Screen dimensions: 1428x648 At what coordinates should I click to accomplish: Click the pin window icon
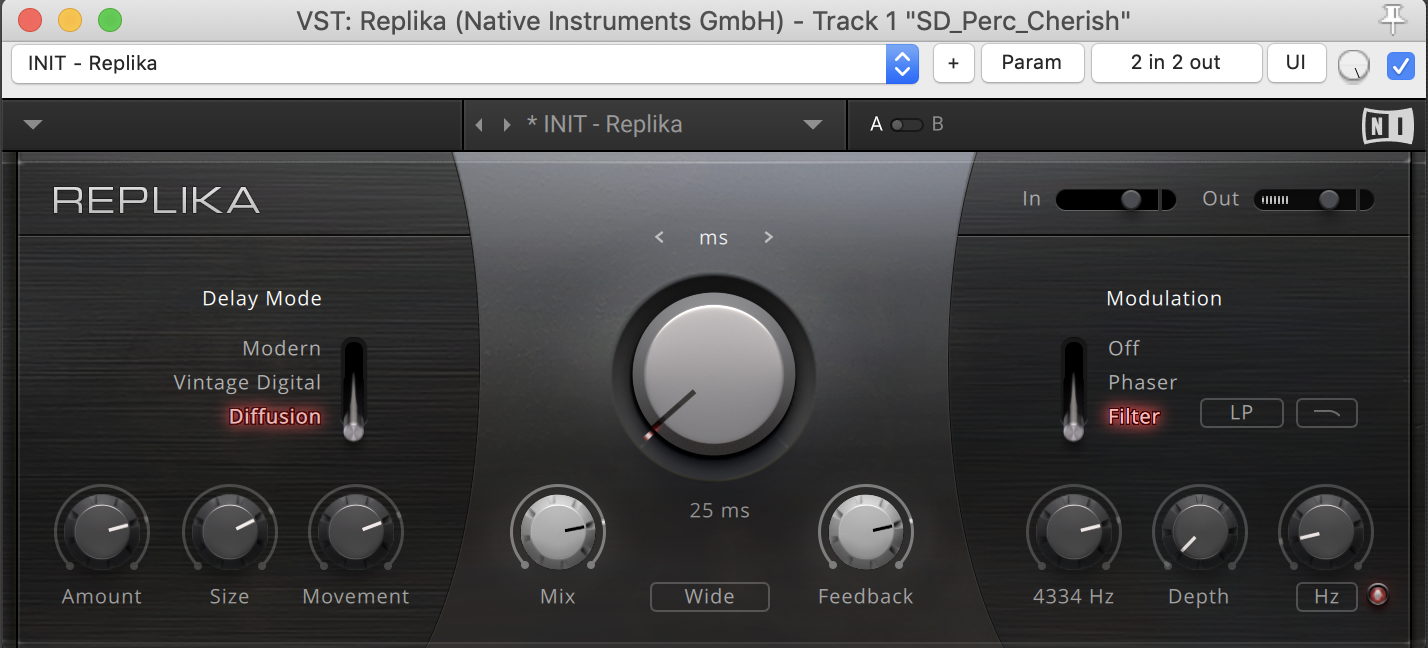tap(1391, 19)
